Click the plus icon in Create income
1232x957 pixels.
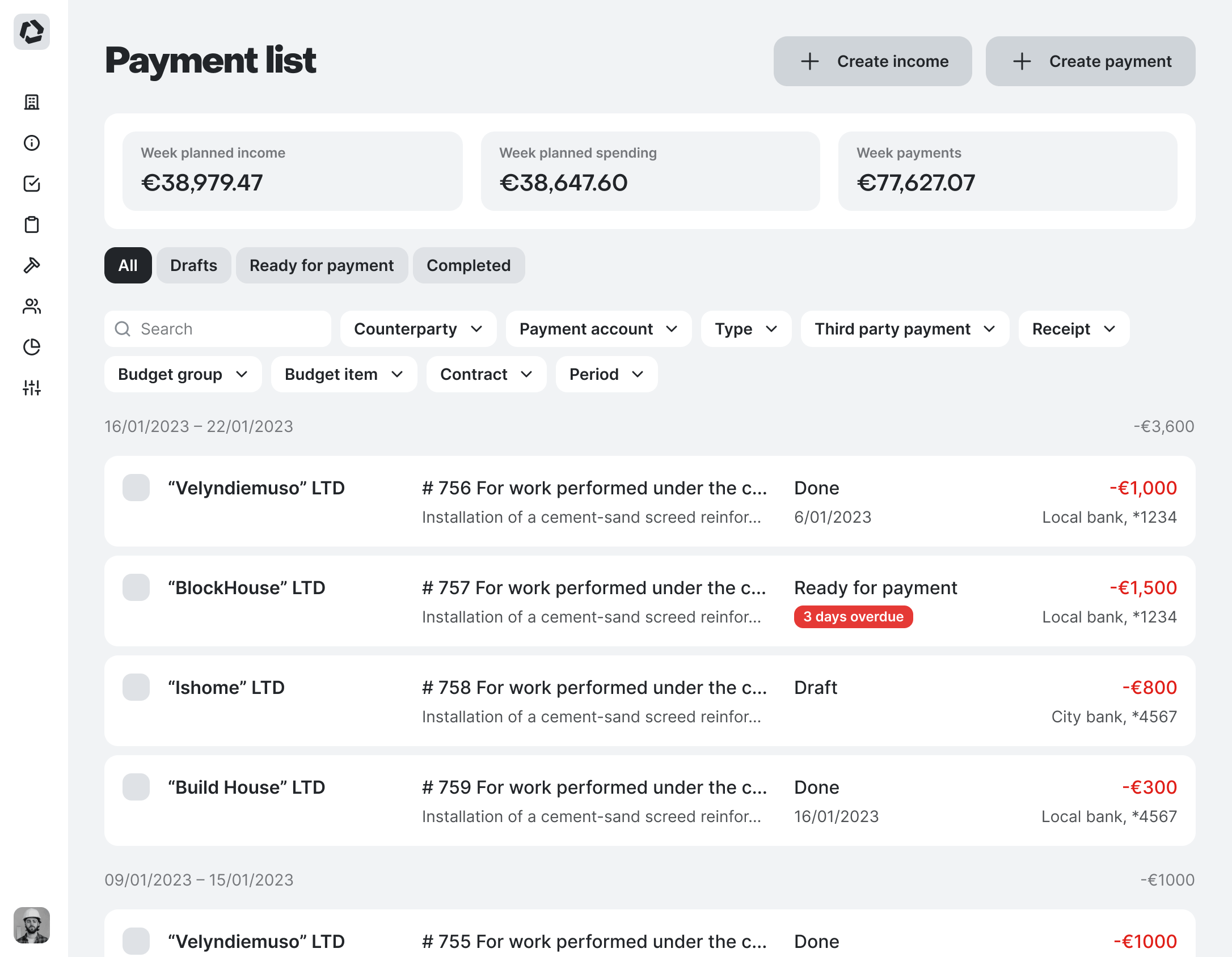(810, 61)
